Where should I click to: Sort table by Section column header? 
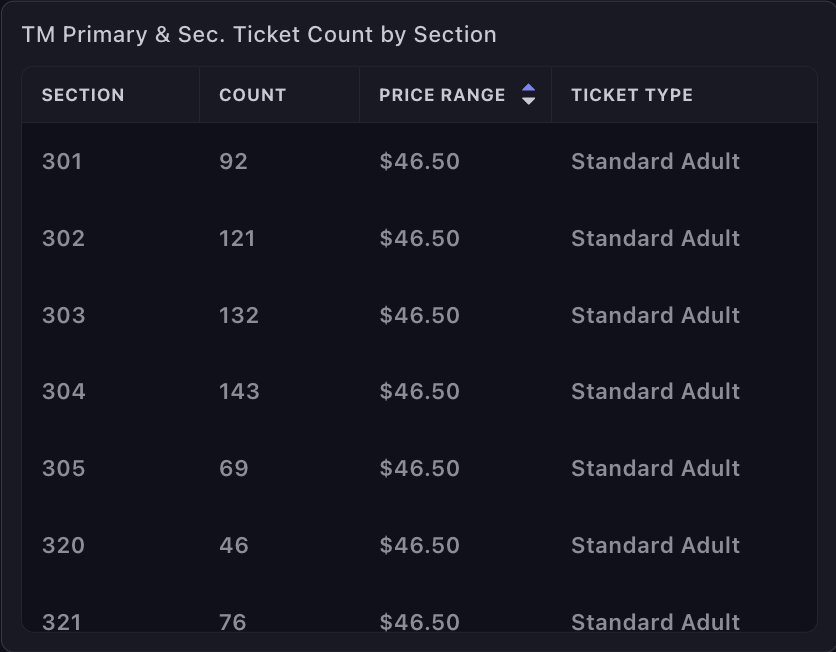[83, 95]
